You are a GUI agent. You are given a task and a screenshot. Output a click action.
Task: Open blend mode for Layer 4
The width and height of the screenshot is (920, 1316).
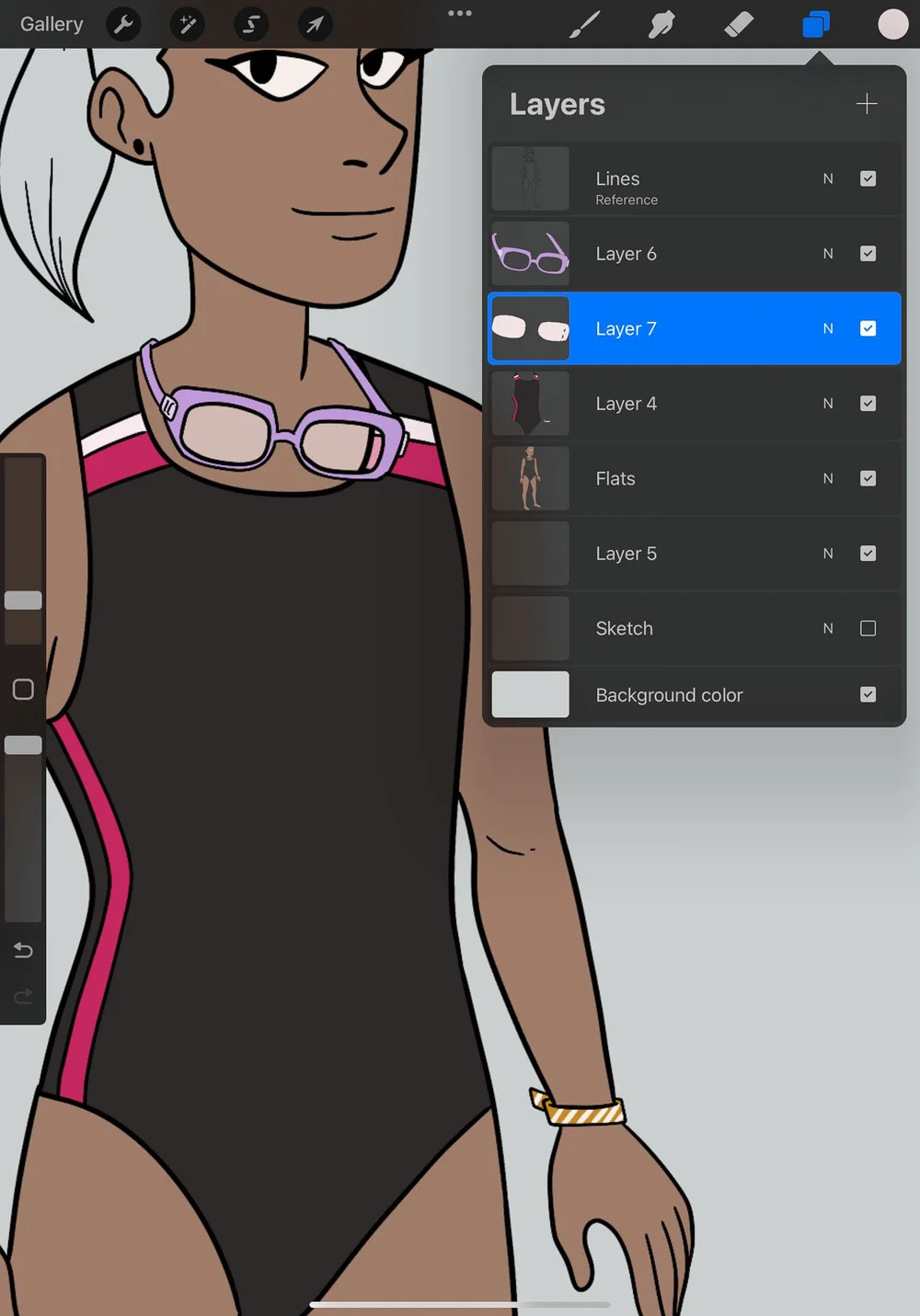[827, 403]
